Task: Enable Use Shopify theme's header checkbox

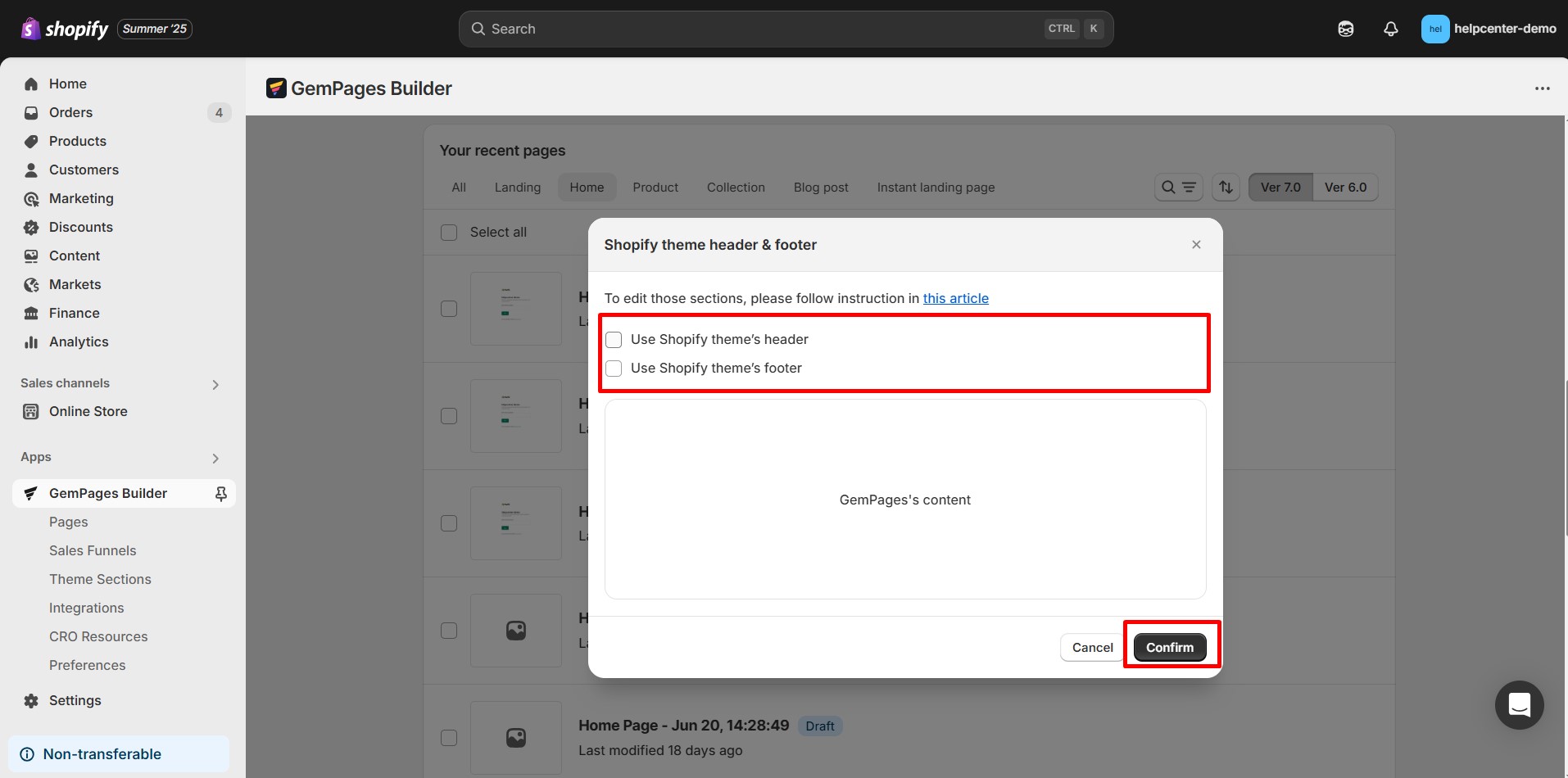Action: click(x=614, y=340)
